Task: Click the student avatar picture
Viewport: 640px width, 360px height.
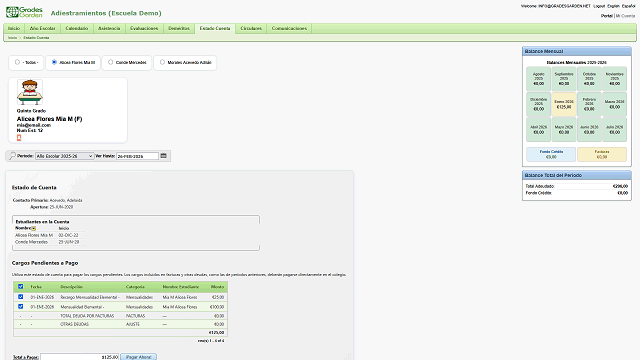Action: 30,92
